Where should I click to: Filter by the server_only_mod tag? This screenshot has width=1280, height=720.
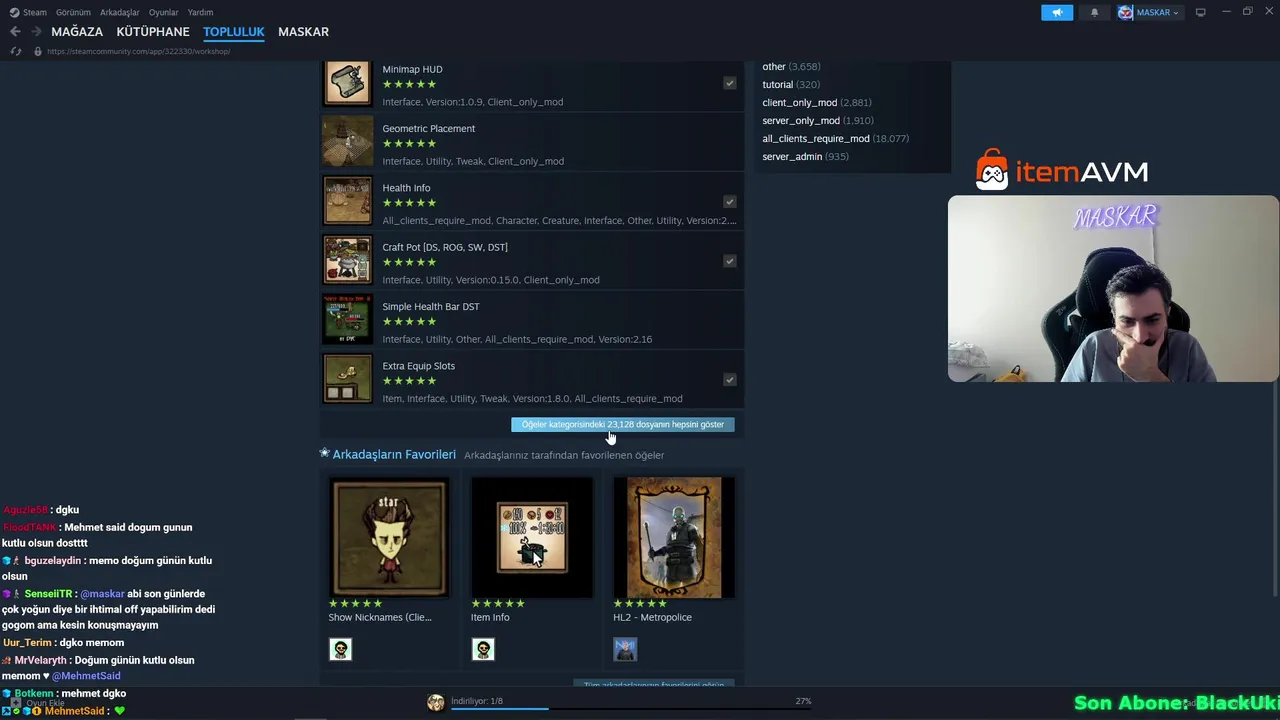tap(800, 121)
